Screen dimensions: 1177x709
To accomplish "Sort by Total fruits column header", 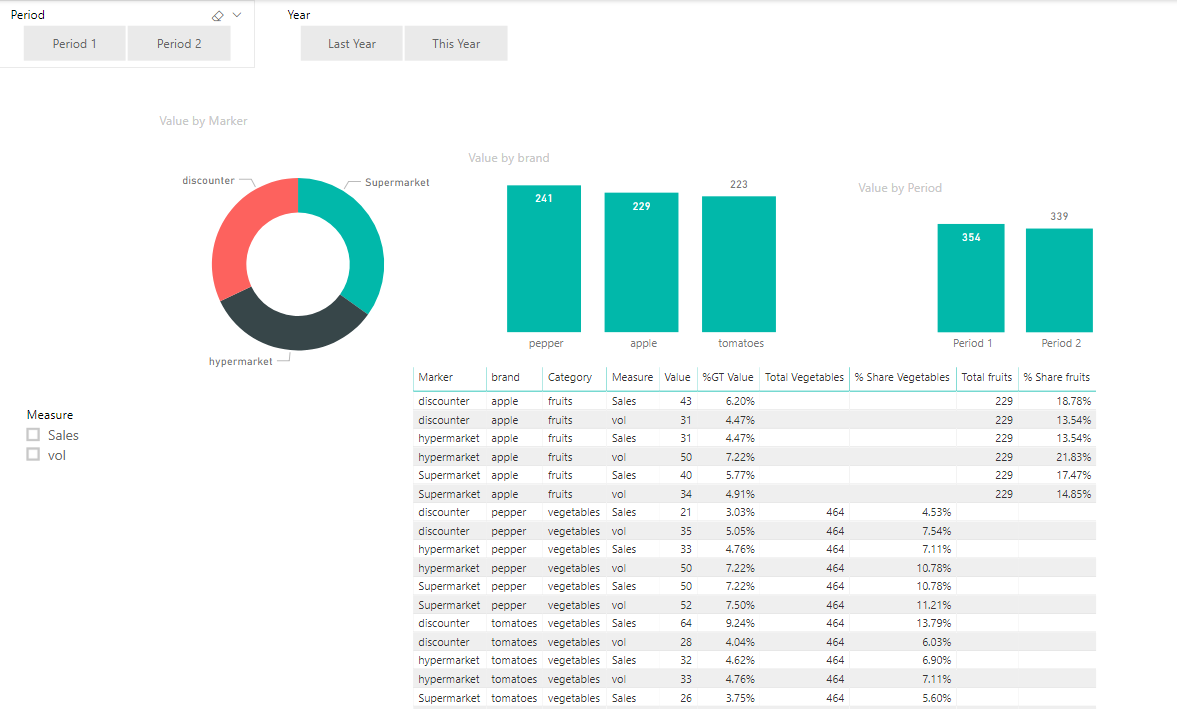I will click(986, 377).
